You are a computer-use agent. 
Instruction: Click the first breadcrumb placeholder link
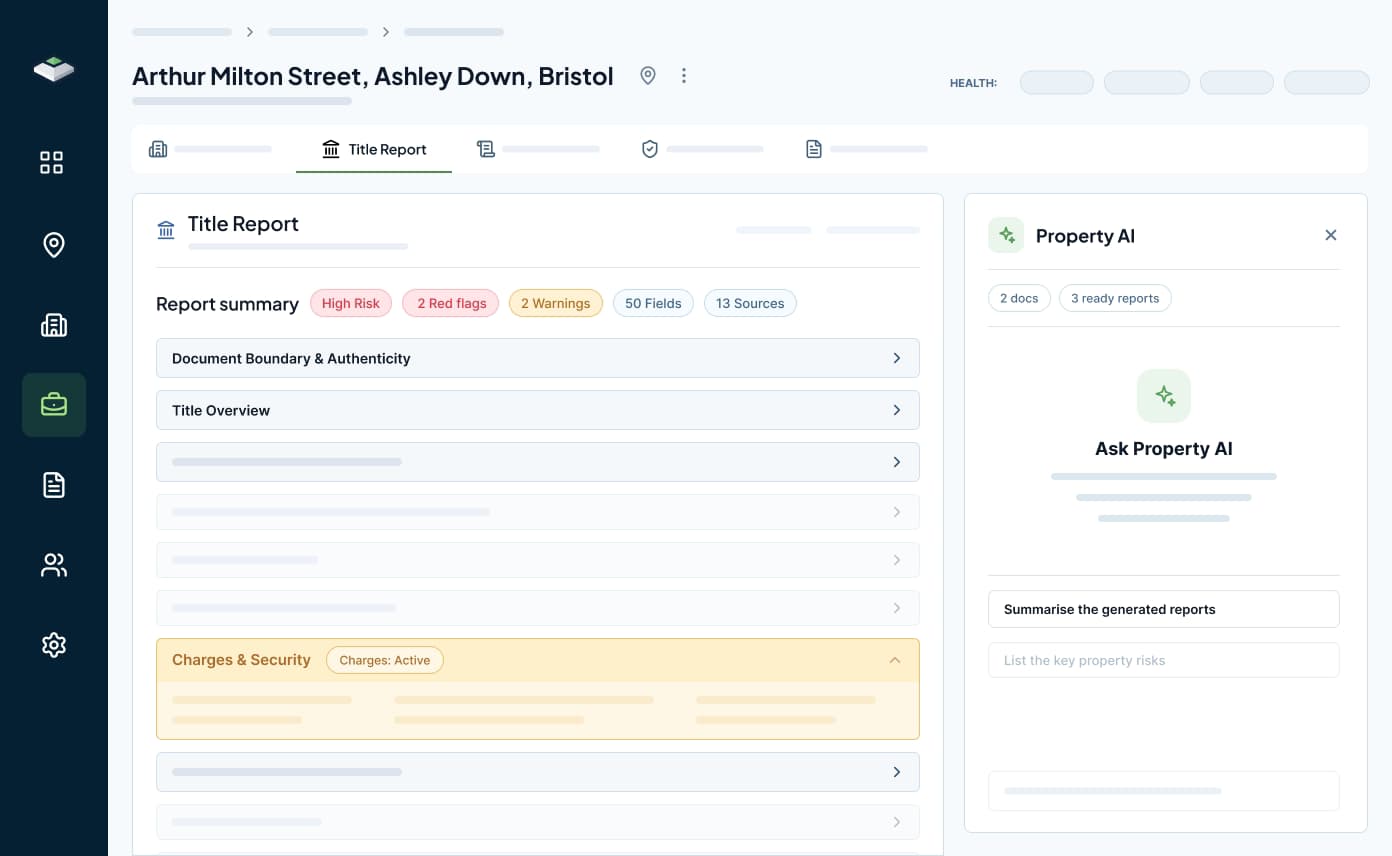[x=182, y=32]
